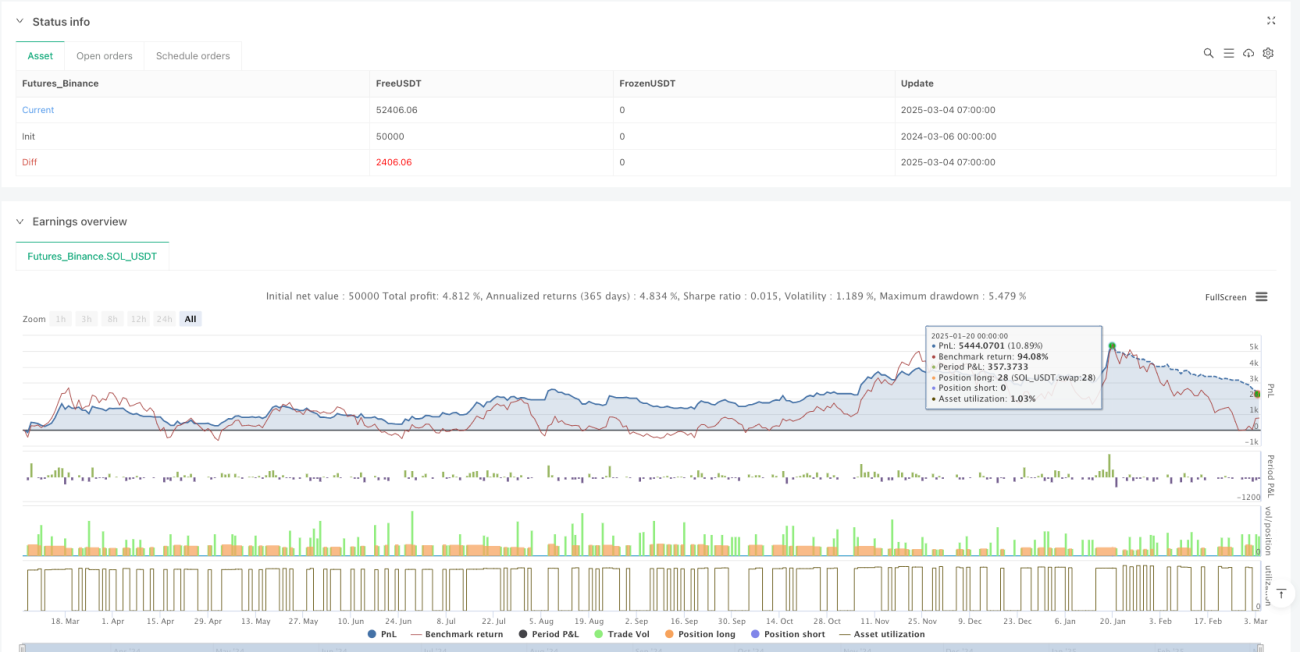Image resolution: width=1300 pixels, height=652 pixels.
Task: Click the search magnifier icon in Status info
Action: 1208,53
